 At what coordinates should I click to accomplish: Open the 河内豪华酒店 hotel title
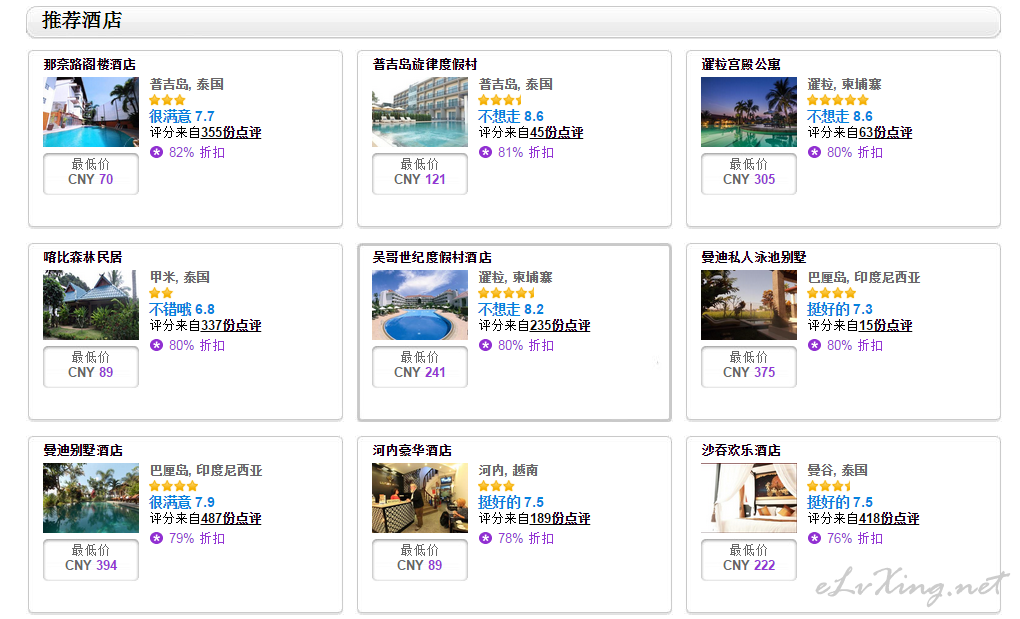coord(412,451)
